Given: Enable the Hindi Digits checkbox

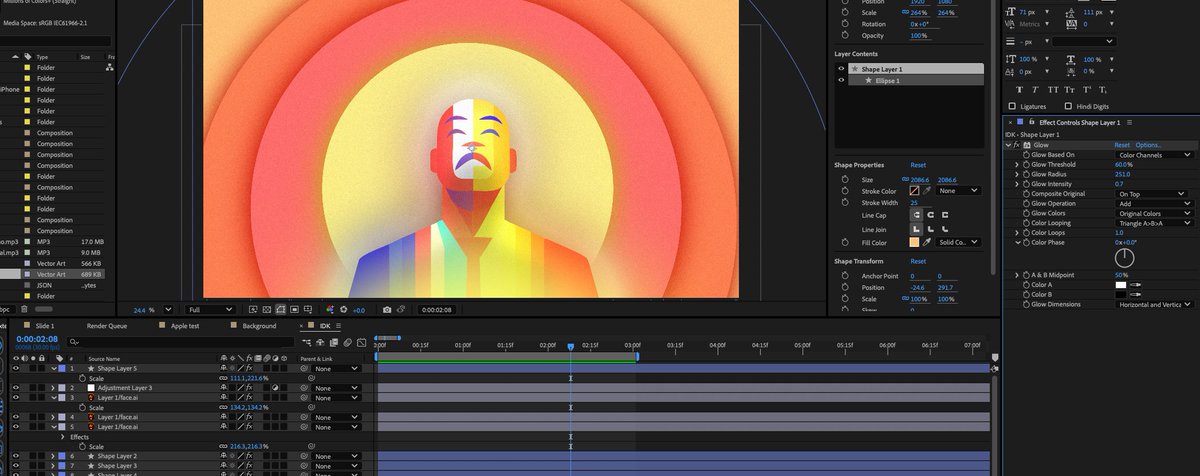Looking at the screenshot, I should 1068,106.
